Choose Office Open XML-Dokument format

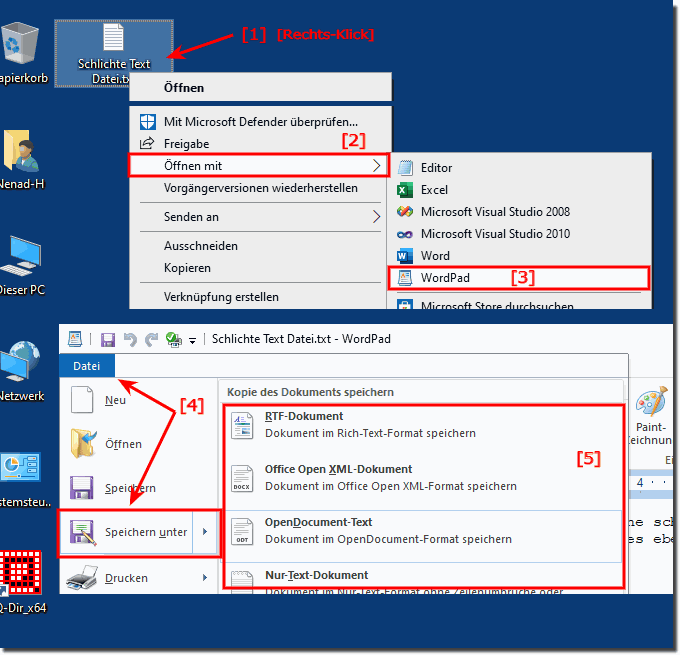[x=423, y=478]
